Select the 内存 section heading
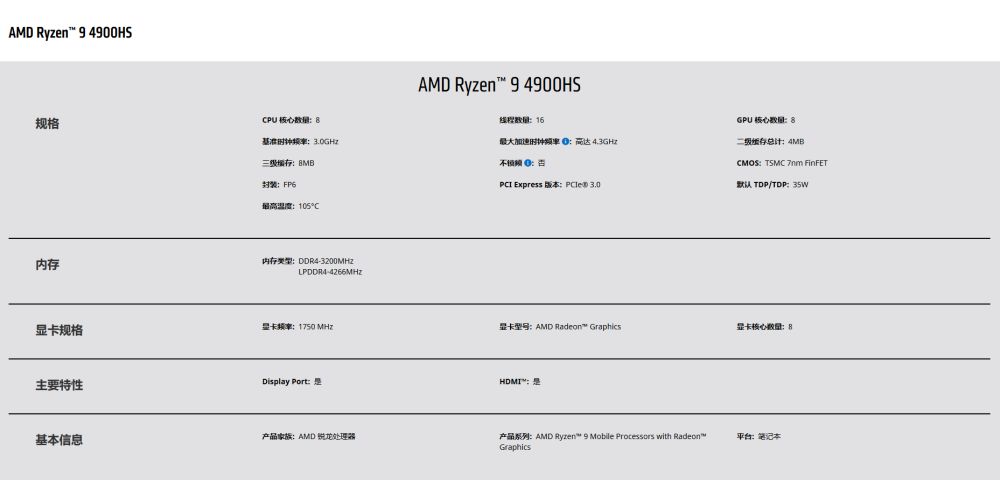The image size is (1000, 480). click(47, 265)
